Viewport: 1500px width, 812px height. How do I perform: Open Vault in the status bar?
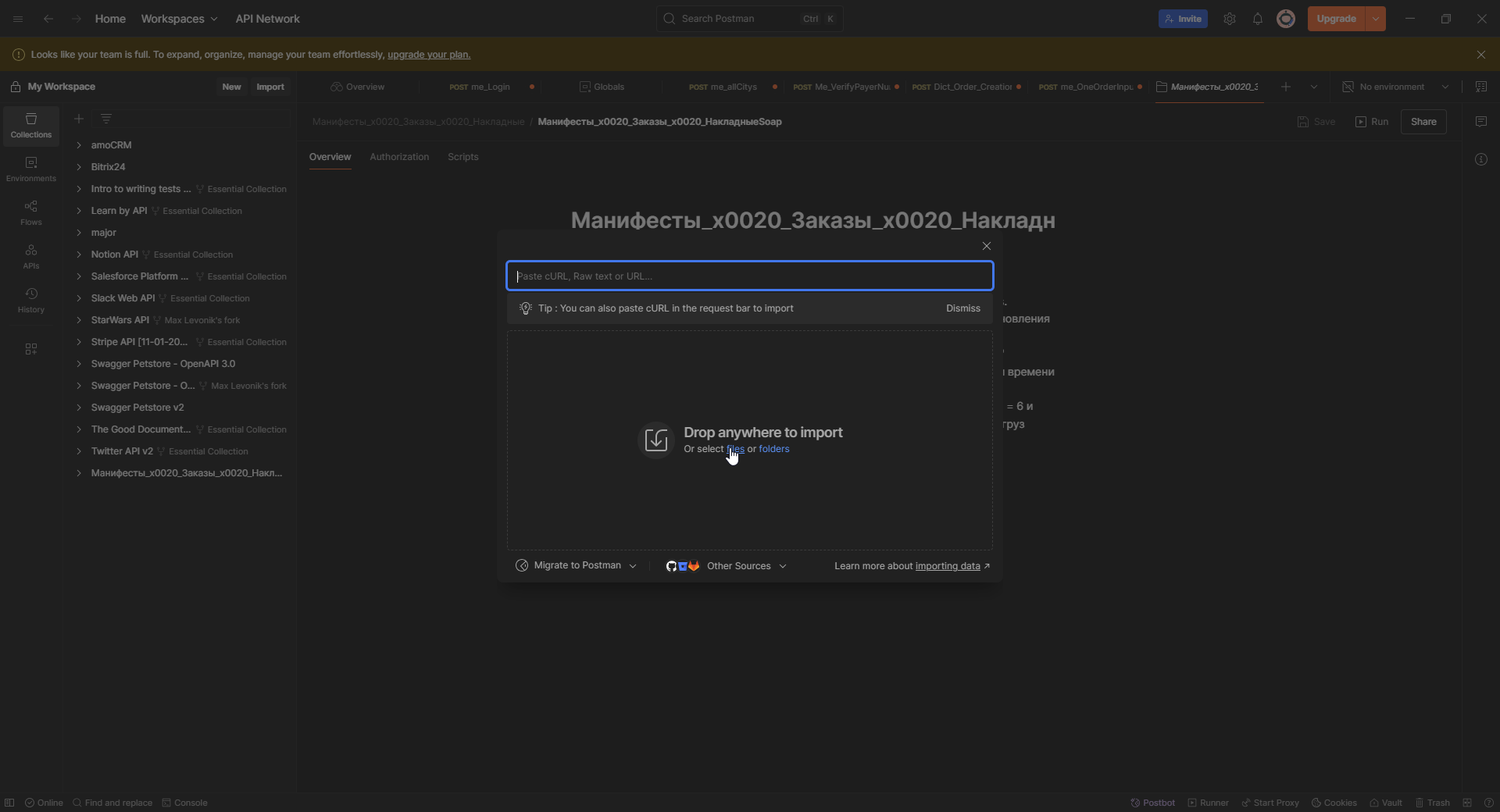1386,803
